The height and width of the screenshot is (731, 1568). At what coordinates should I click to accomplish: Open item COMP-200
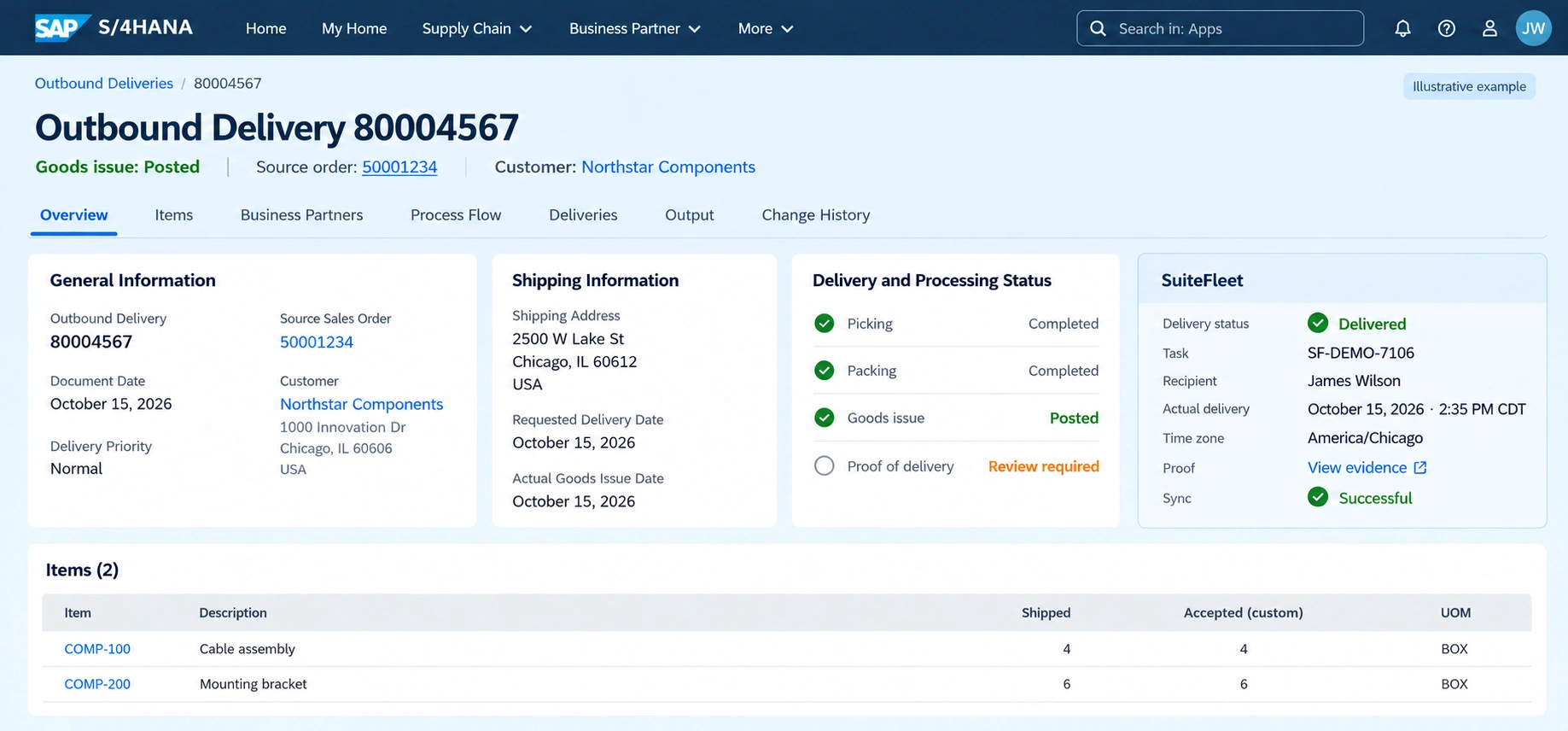pos(97,684)
